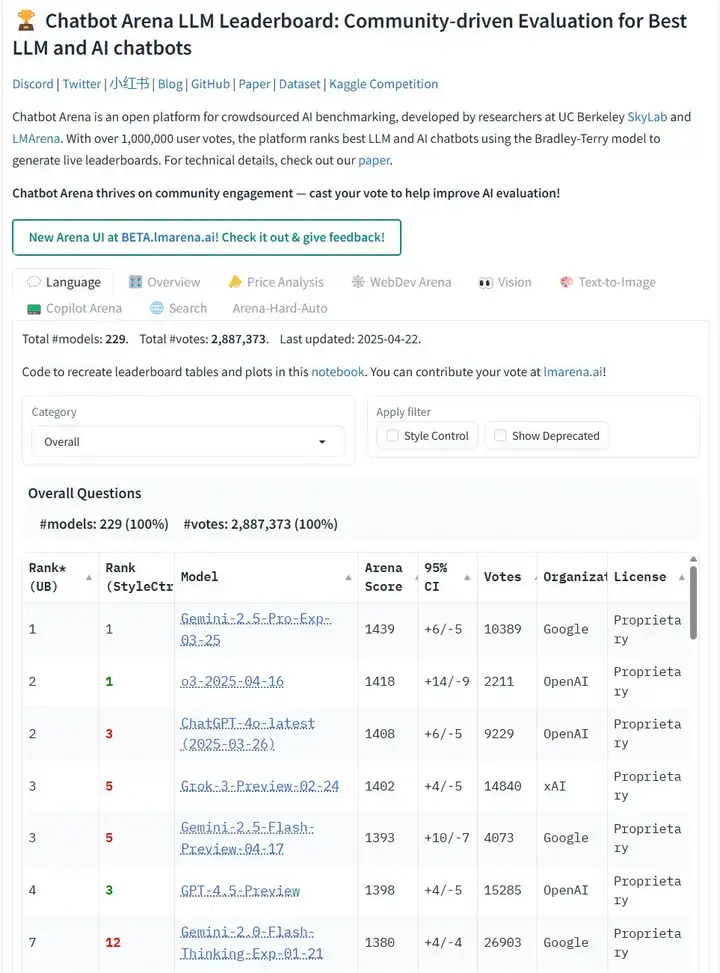Viewport: 720px width, 973px height.
Task: Open the o3-2025-04-16 model link
Action: [x=232, y=681]
